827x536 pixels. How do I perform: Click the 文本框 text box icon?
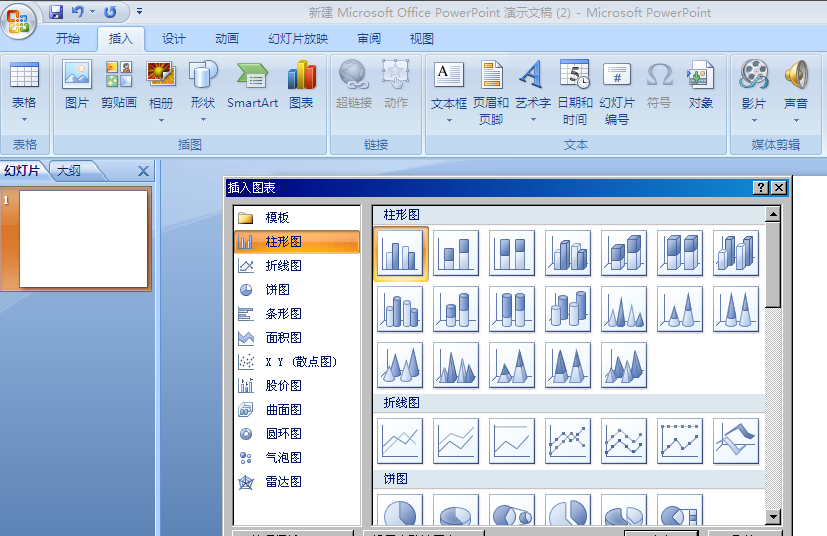pyautogui.click(x=449, y=74)
